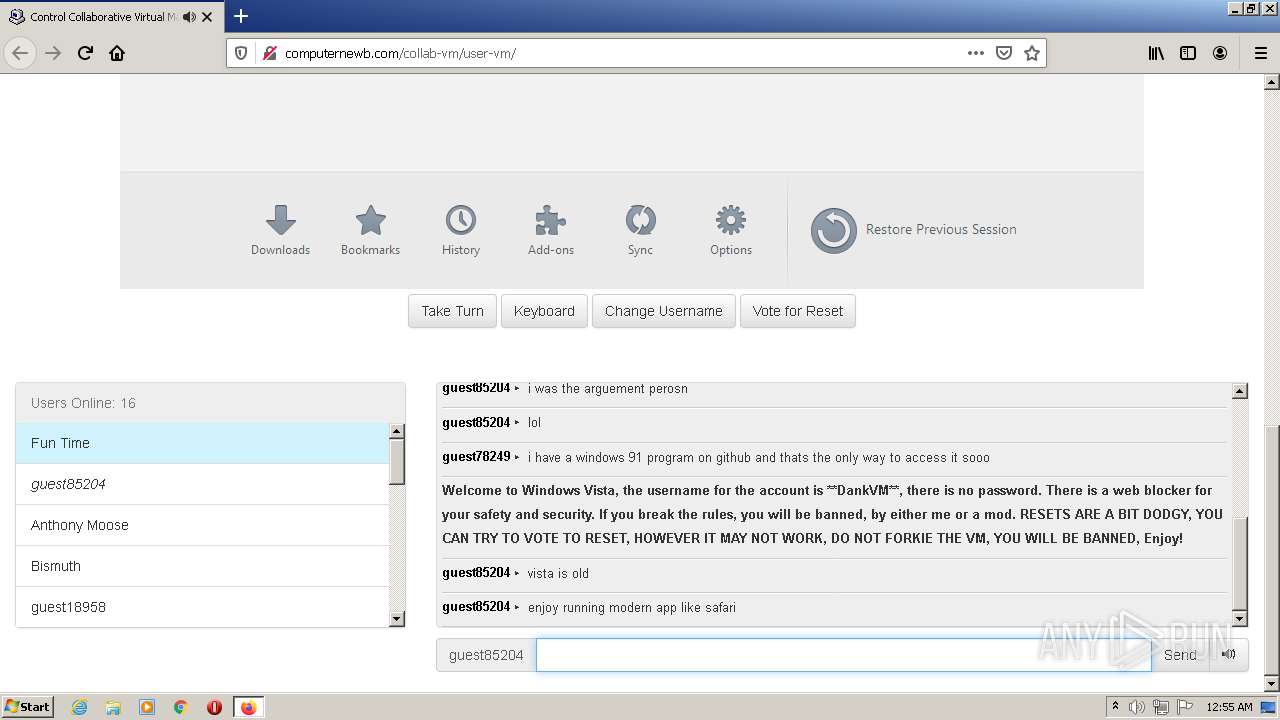The height and width of the screenshot is (720, 1280).
Task: Click the Downloads icon in the VM display
Action: 280,230
